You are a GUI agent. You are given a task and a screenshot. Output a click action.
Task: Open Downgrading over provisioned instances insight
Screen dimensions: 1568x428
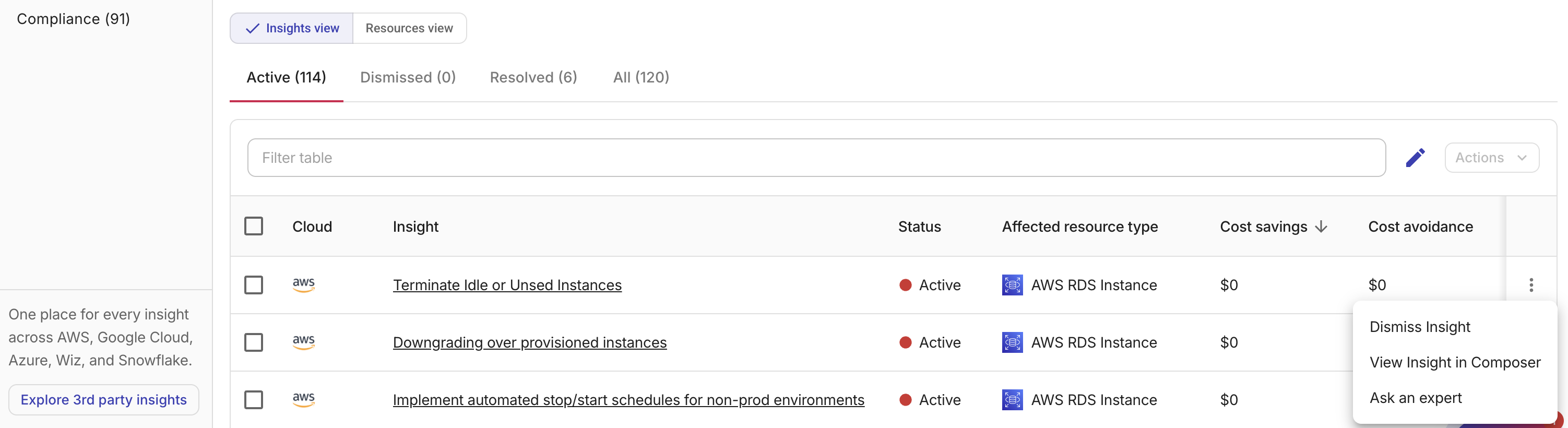click(530, 342)
